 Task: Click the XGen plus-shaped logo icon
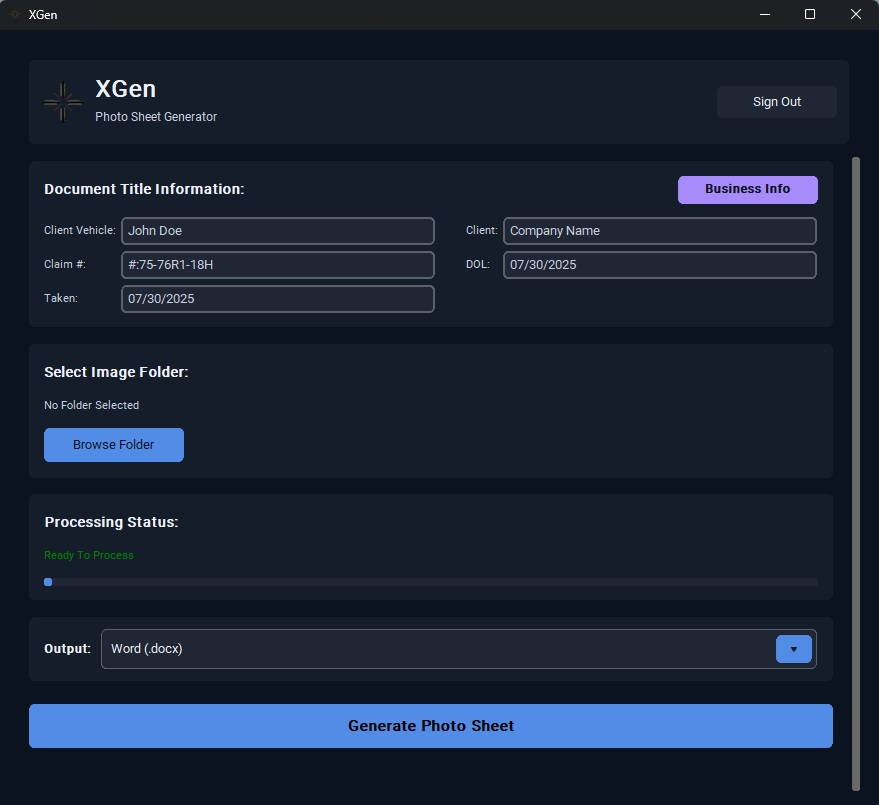pos(61,101)
